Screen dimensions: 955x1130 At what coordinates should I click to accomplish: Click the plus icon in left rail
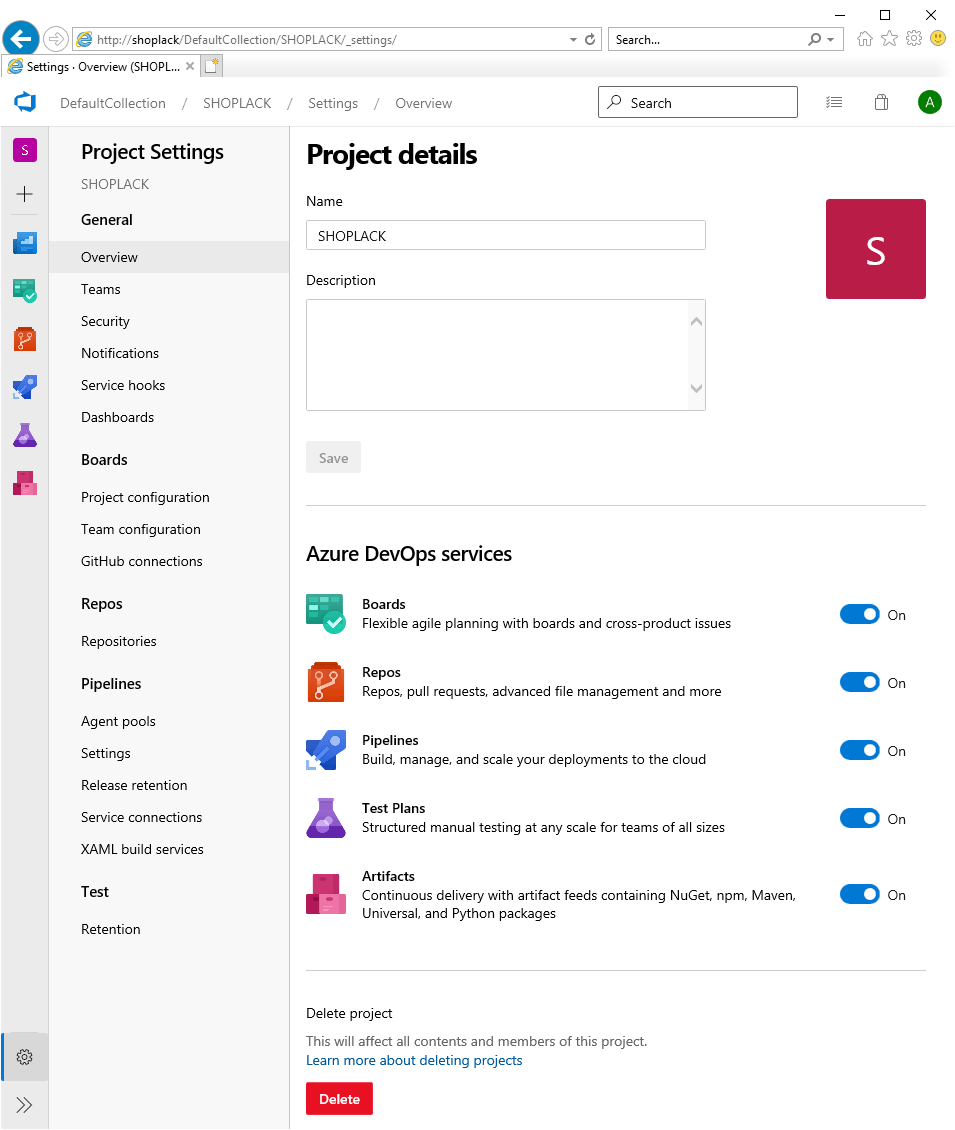(25, 194)
